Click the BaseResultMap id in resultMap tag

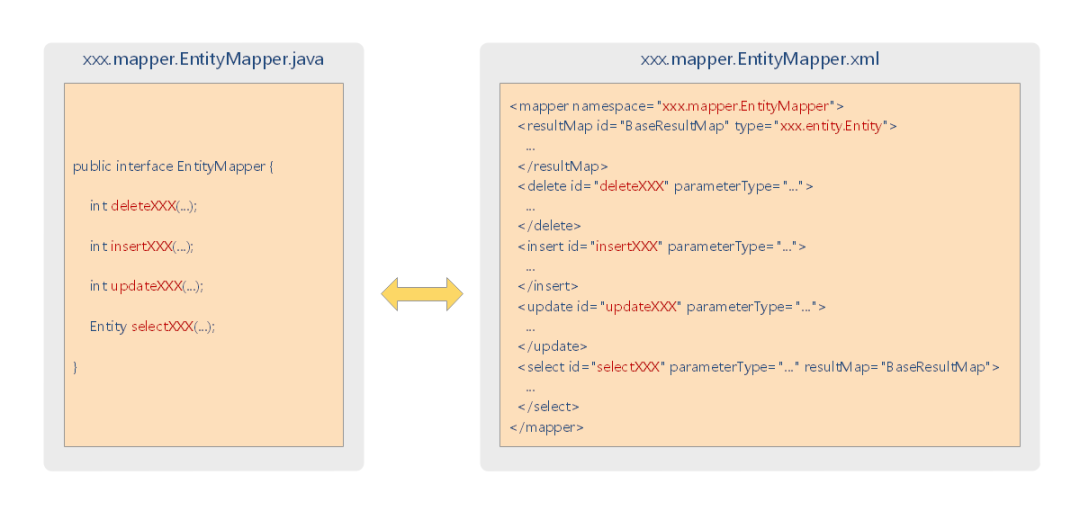click(x=674, y=126)
